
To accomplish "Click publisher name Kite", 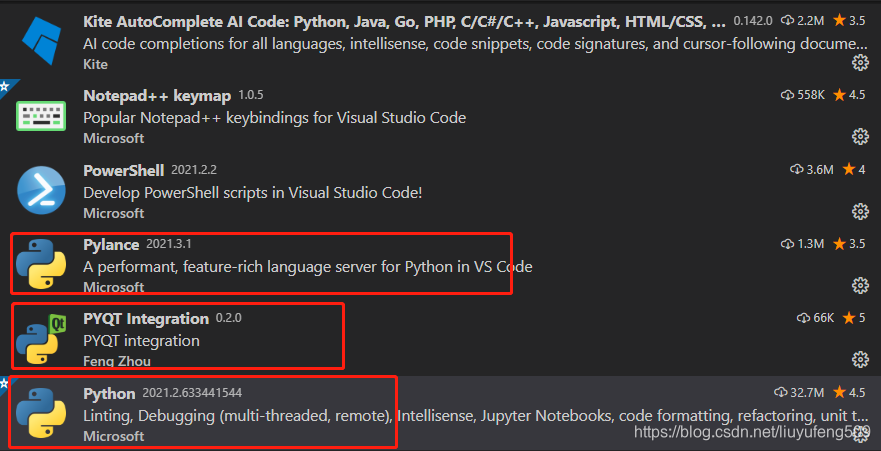I will [x=96, y=65].
